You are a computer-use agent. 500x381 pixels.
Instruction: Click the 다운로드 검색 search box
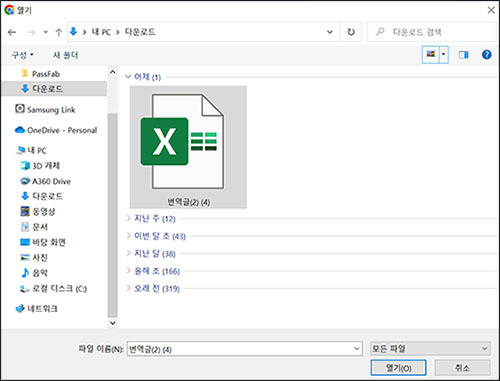coord(431,32)
